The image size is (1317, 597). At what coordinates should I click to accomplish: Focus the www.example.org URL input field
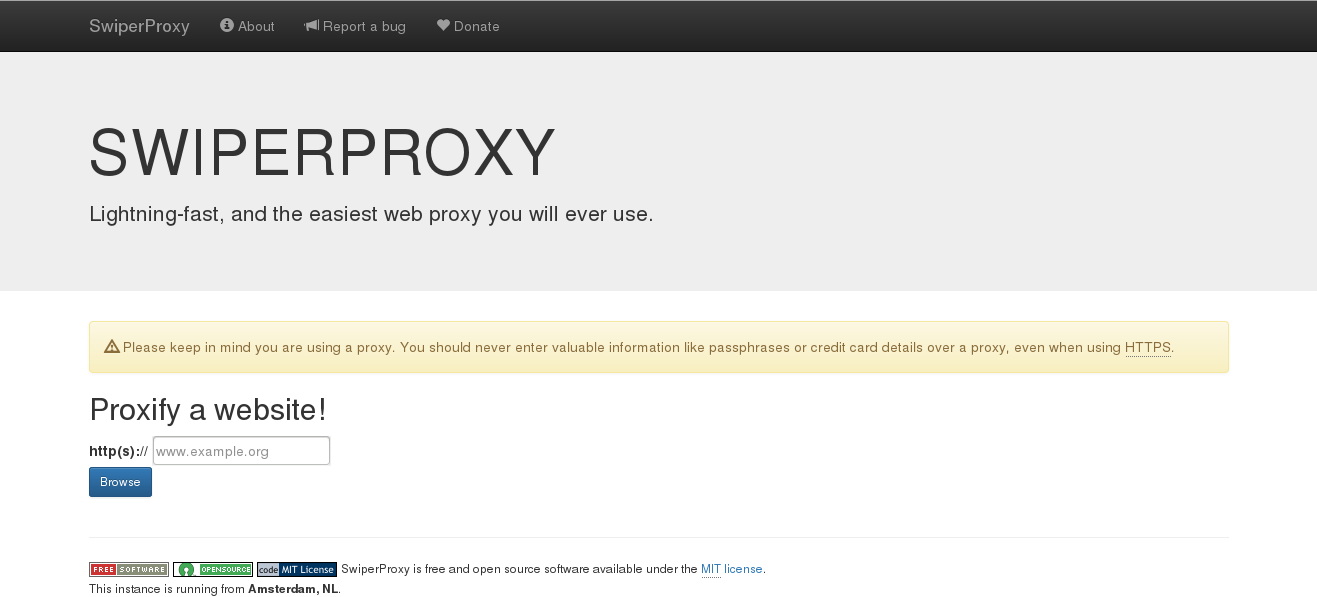[241, 451]
